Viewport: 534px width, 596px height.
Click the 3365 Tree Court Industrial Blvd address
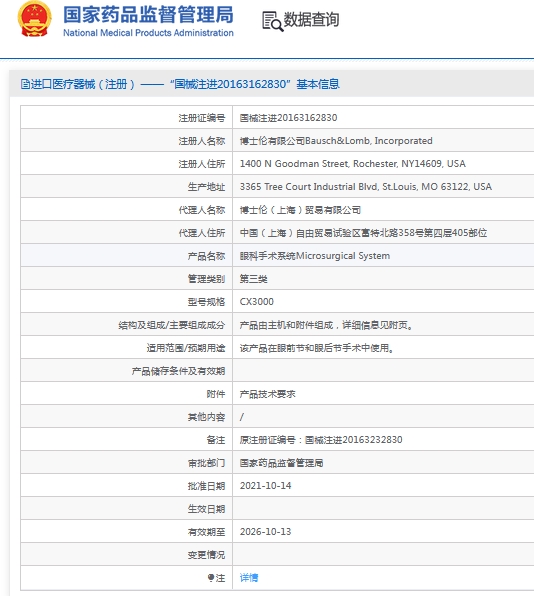[366, 187]
